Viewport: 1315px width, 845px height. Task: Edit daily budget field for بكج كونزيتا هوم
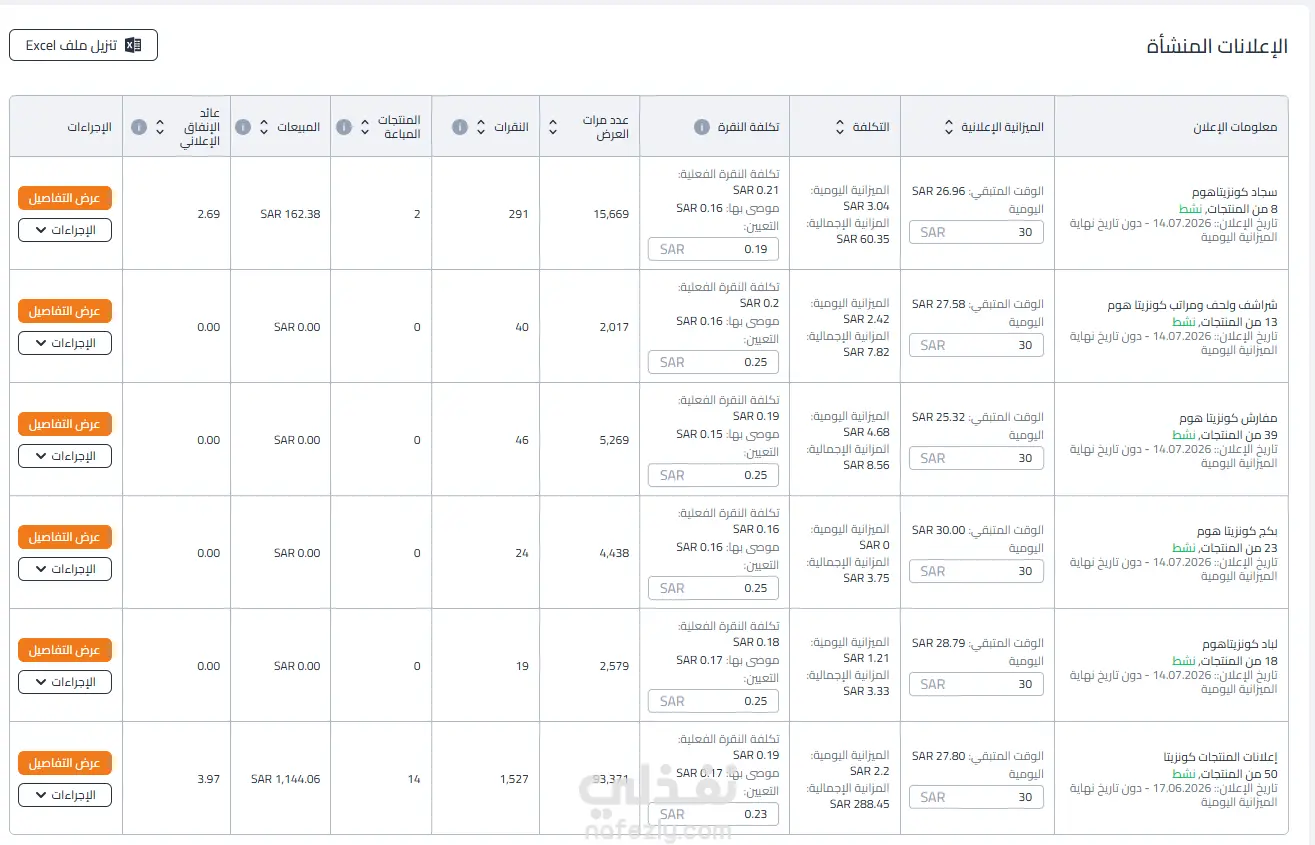pos(976,571)
